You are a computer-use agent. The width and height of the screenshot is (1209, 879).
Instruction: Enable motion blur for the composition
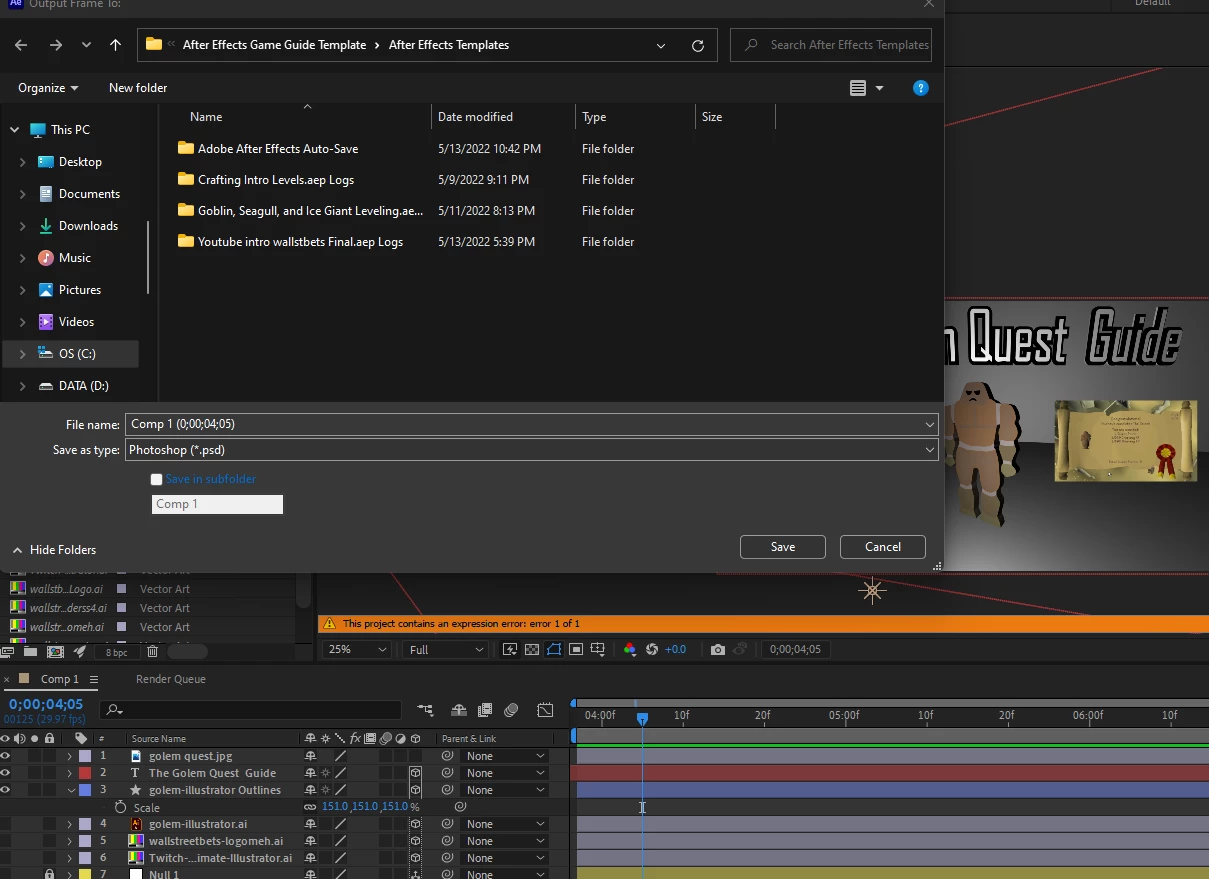point(511,710)
